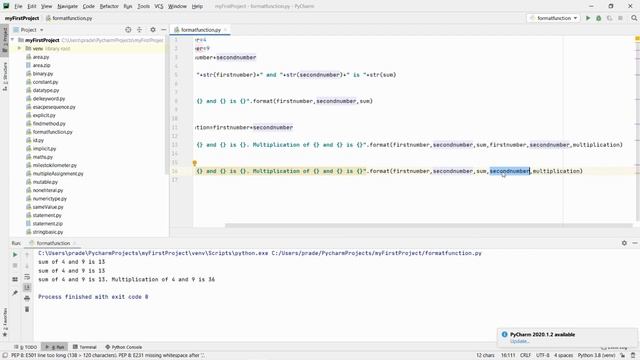
Task: Run formatfunction with the toolbar Run icon
Action: pos(588,18)
